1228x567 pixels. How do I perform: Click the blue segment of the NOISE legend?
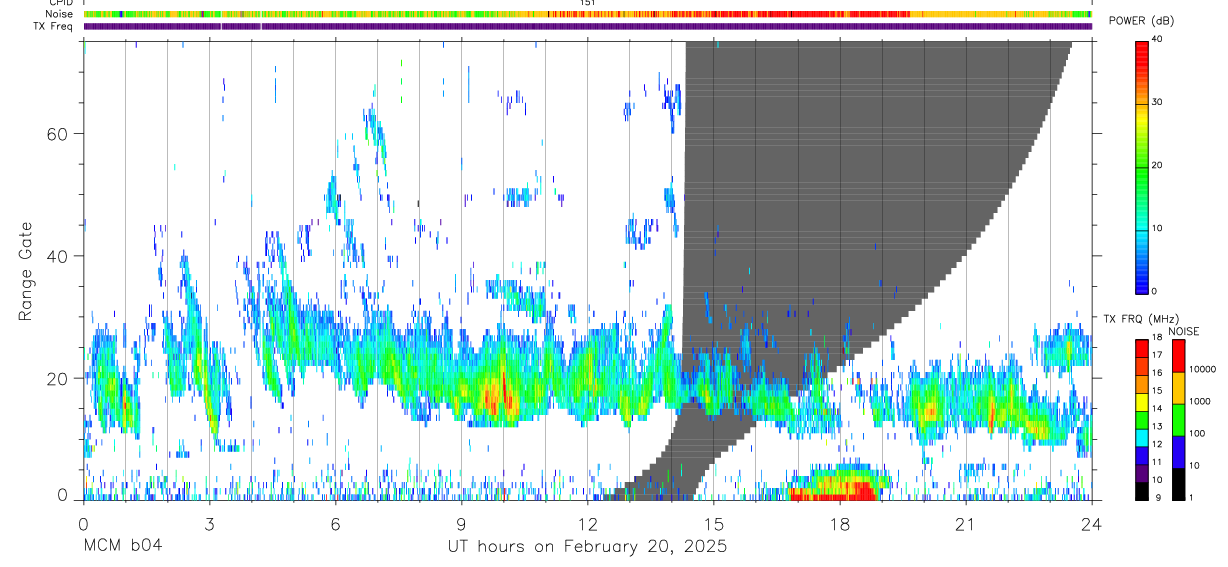point(1179,452)
